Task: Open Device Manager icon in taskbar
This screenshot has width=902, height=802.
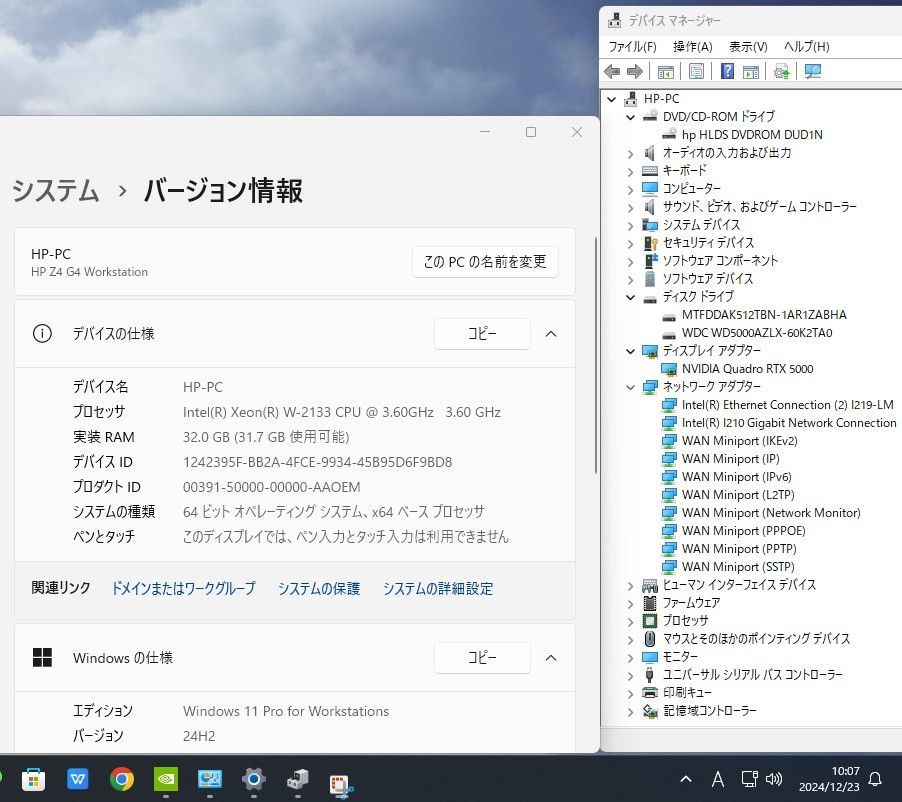Action: pyautogui.click(x=297, y=780)
